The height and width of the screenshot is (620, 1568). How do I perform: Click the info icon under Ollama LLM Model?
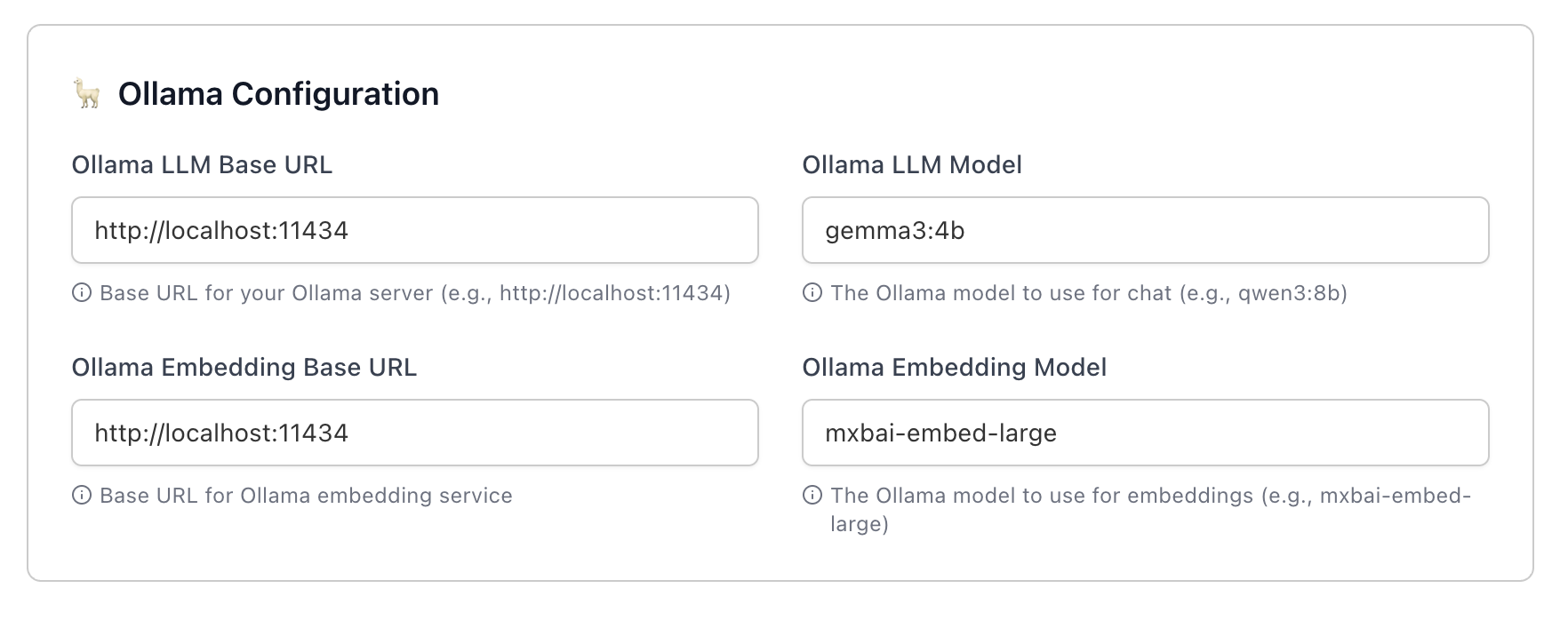point(812,293)
